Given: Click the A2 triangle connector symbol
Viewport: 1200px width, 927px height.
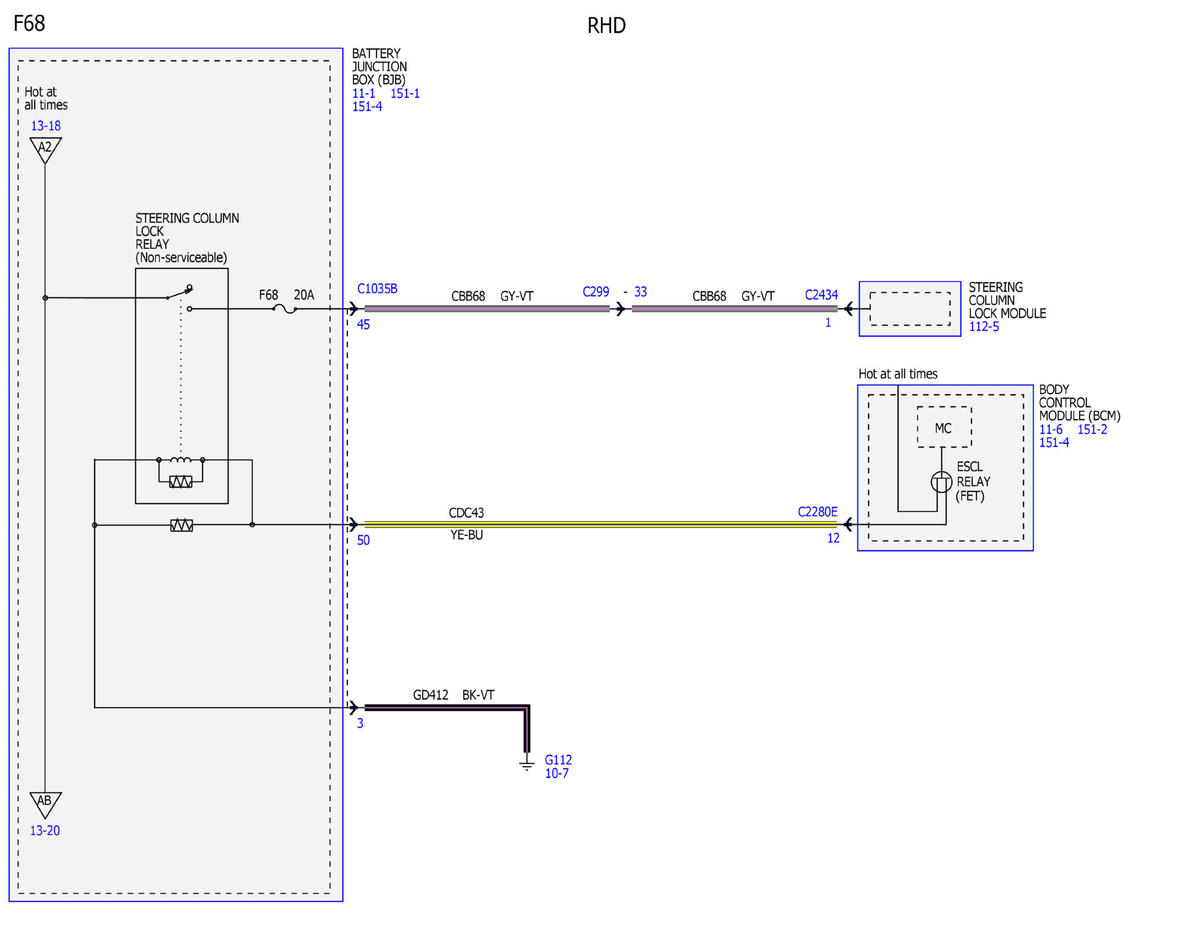Looking at the screenshot, I should click(44, 149).
